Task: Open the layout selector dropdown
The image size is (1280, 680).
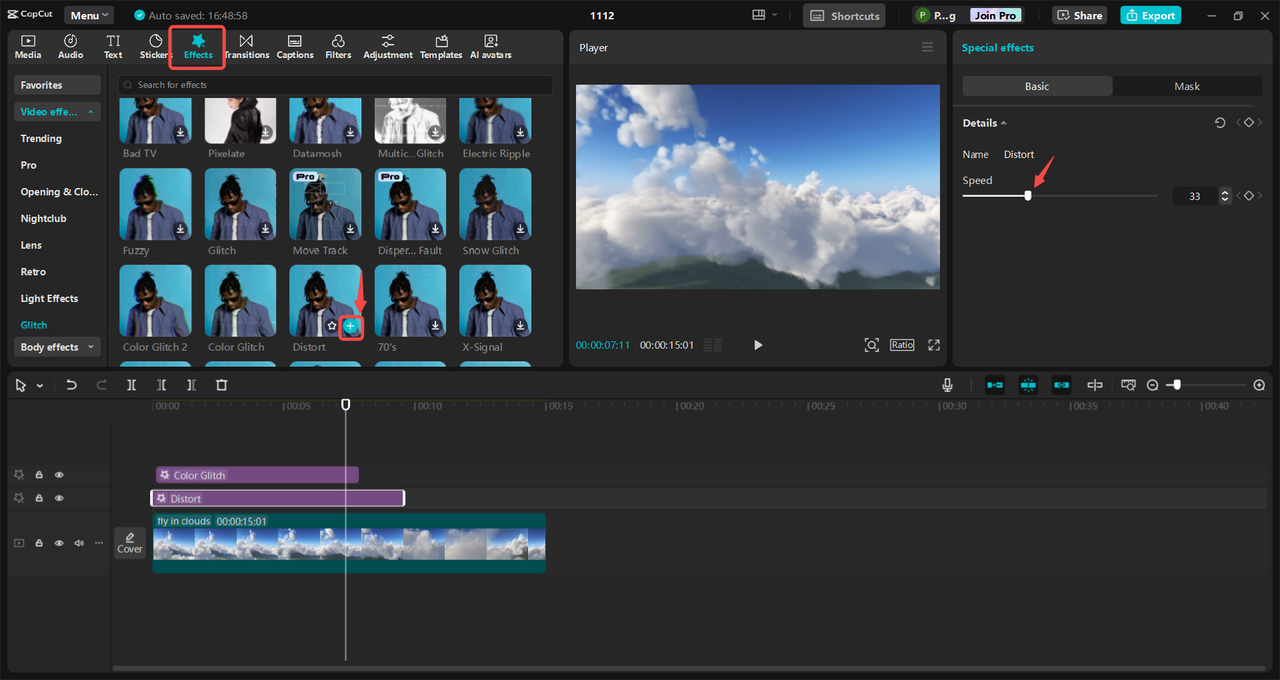Action: tap(764, 16)
